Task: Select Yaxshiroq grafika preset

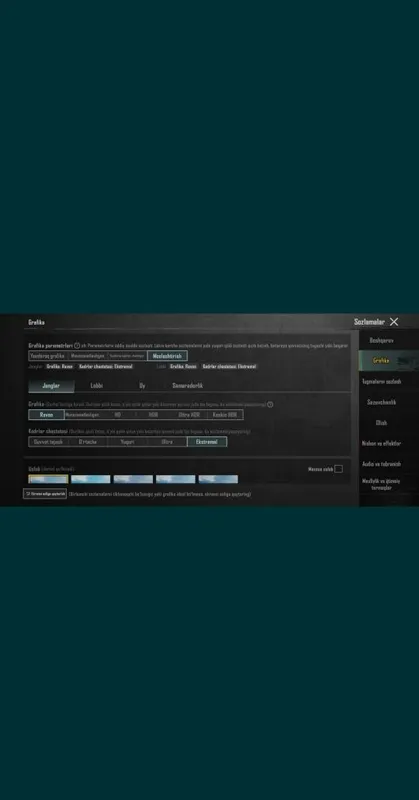Action: point(48,356)
